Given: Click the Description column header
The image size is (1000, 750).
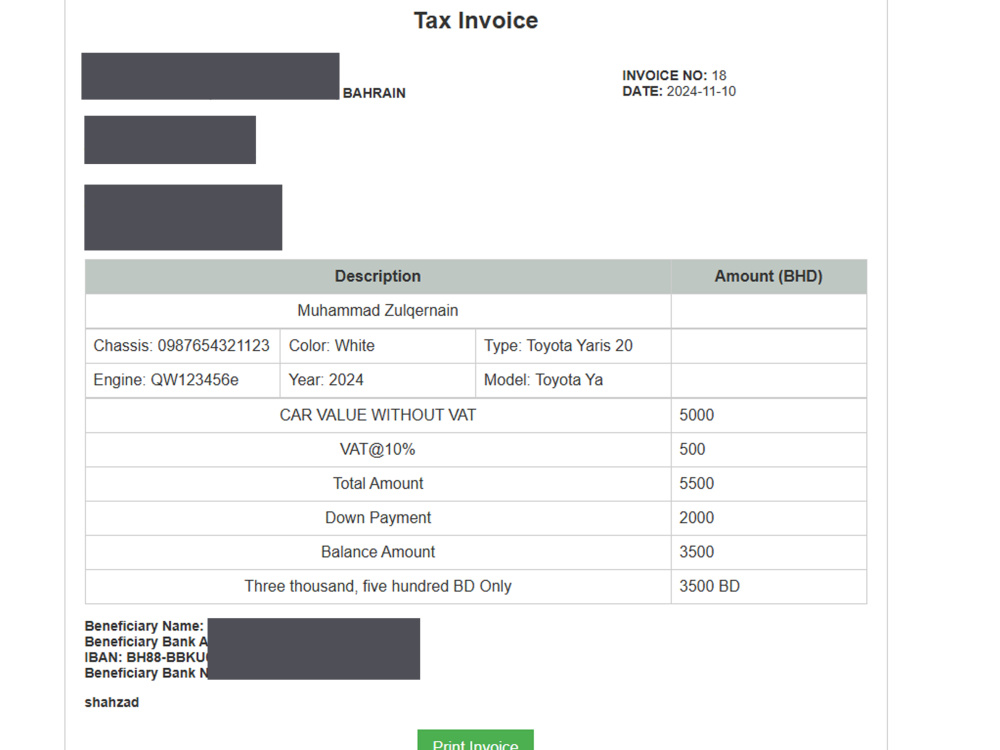Looking at the screenshot, I should (x=378, y=276).
